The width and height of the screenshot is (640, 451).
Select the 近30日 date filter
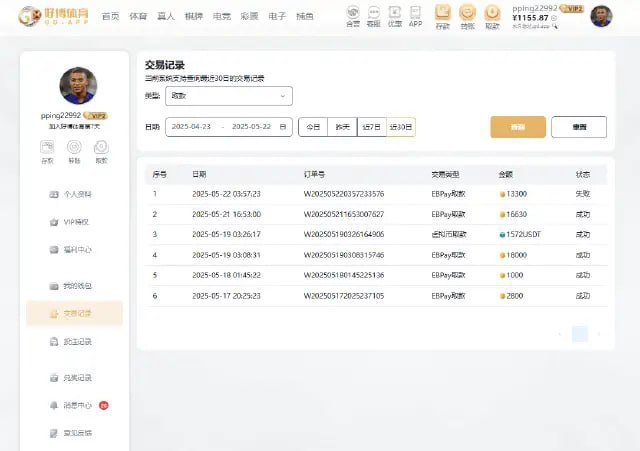point(400,127)
